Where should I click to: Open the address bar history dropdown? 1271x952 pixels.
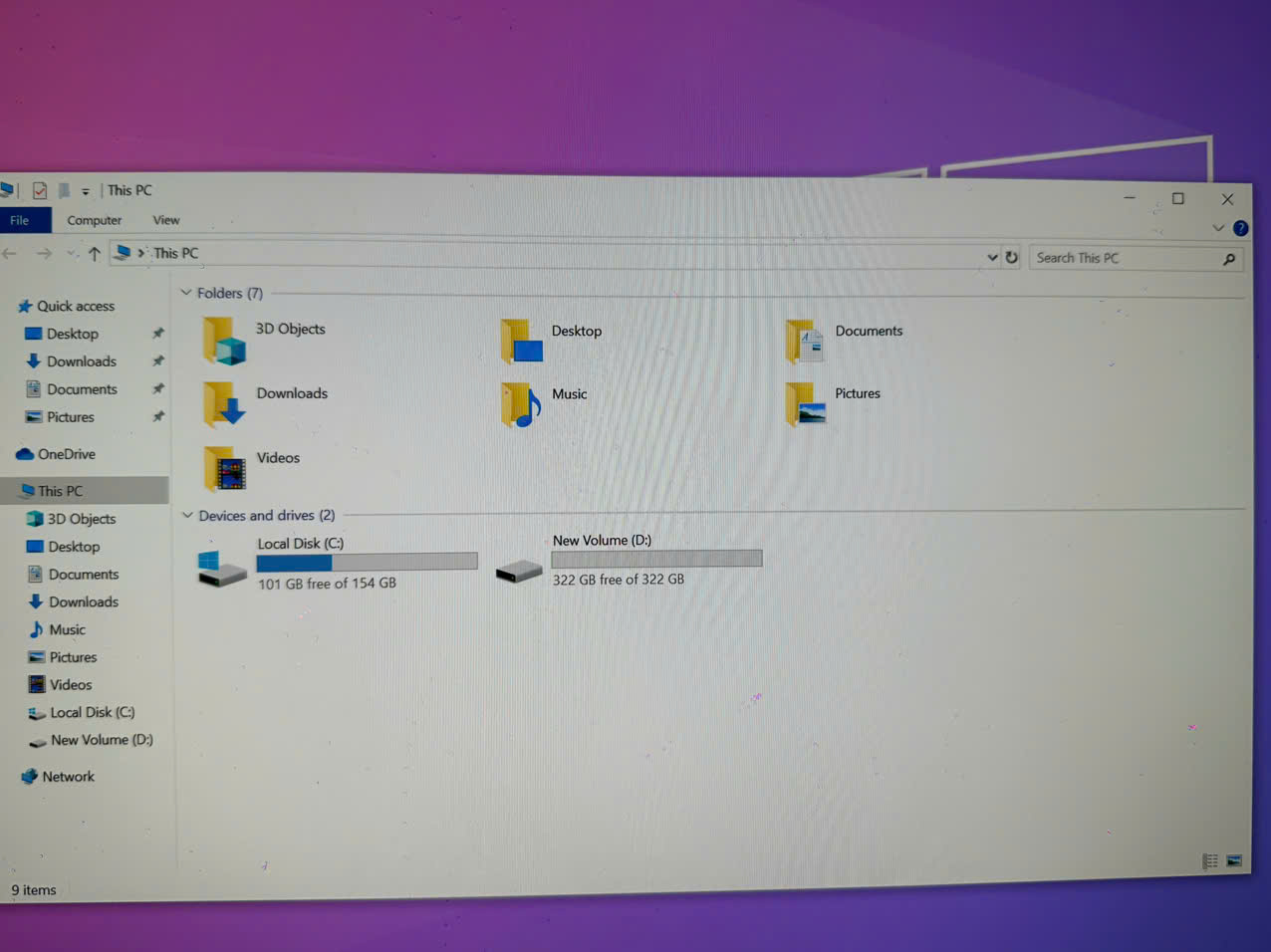[992, 257]
